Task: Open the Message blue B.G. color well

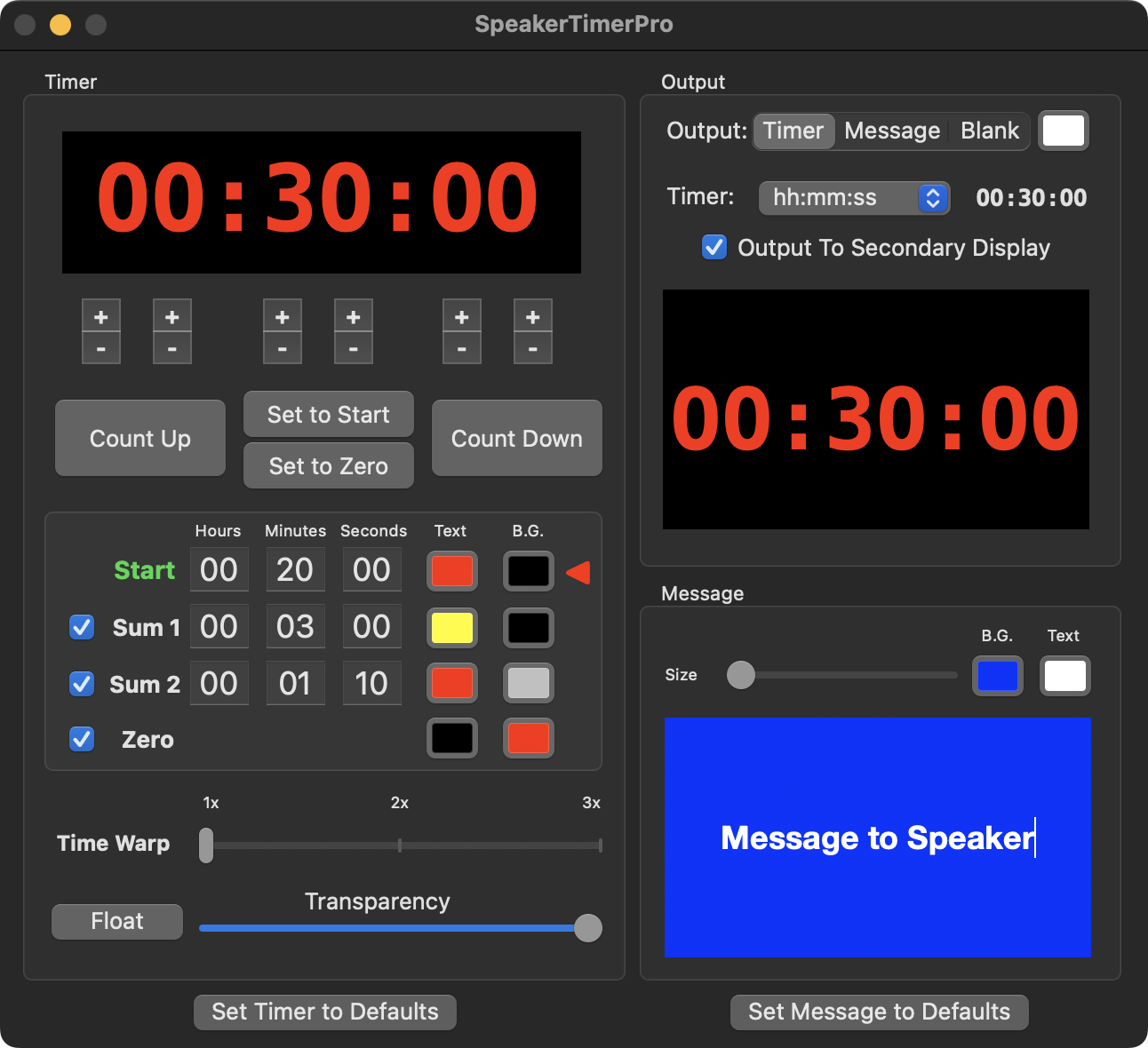Action: coord(998,676)
